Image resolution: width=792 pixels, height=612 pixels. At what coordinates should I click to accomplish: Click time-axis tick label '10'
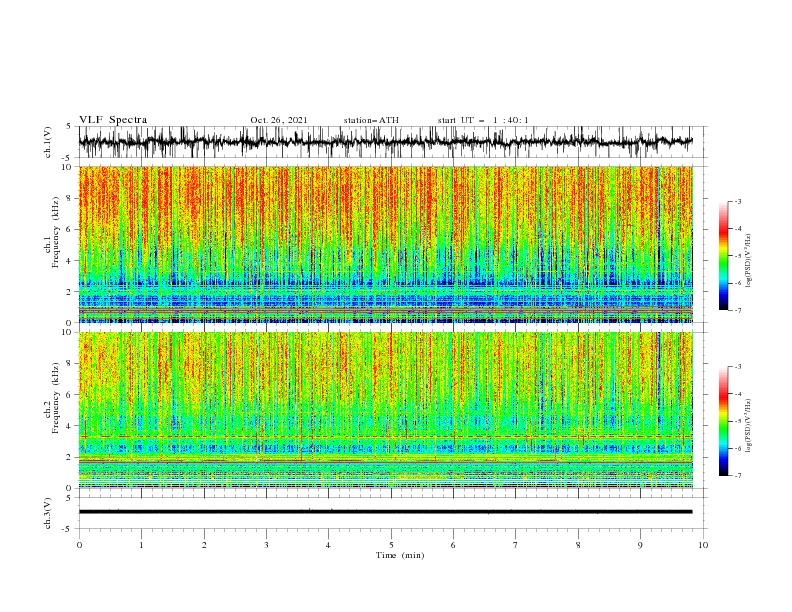pyautogui.click(x=703, y=545)
